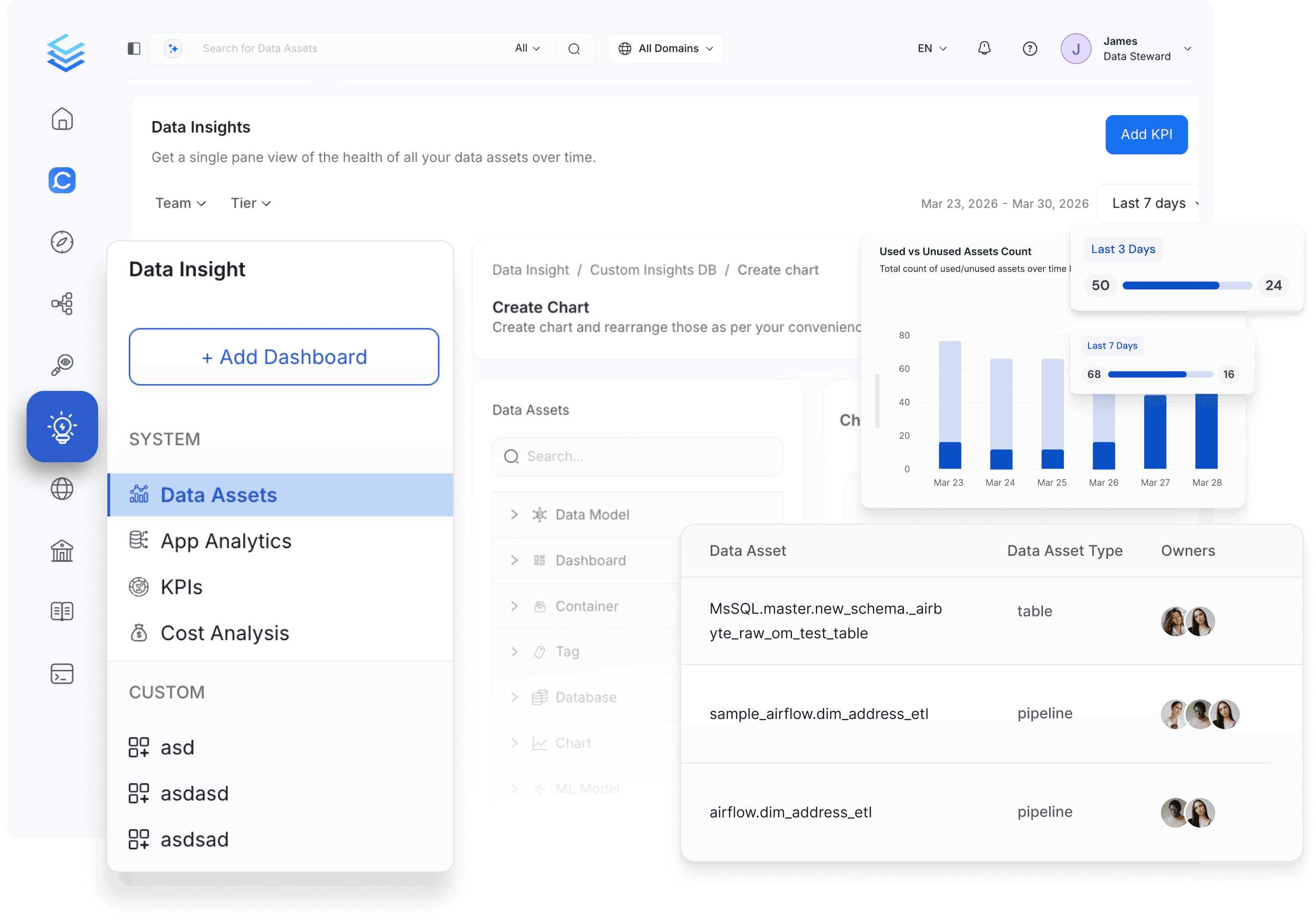Toggle the sidebar collapse icon
The height and width of the screenshot is (923, 1316).
134,49
